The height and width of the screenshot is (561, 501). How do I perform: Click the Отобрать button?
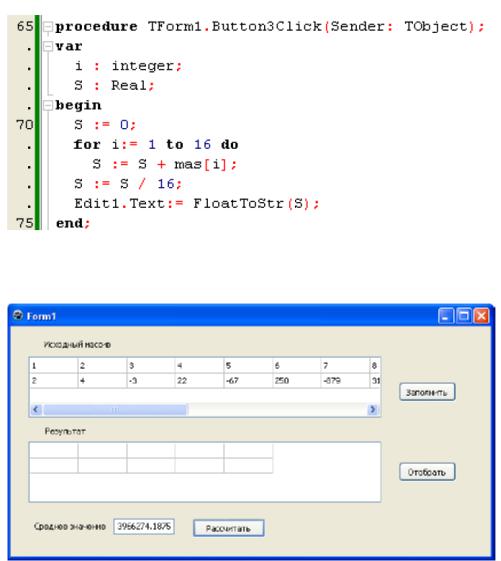pos(427,472)
